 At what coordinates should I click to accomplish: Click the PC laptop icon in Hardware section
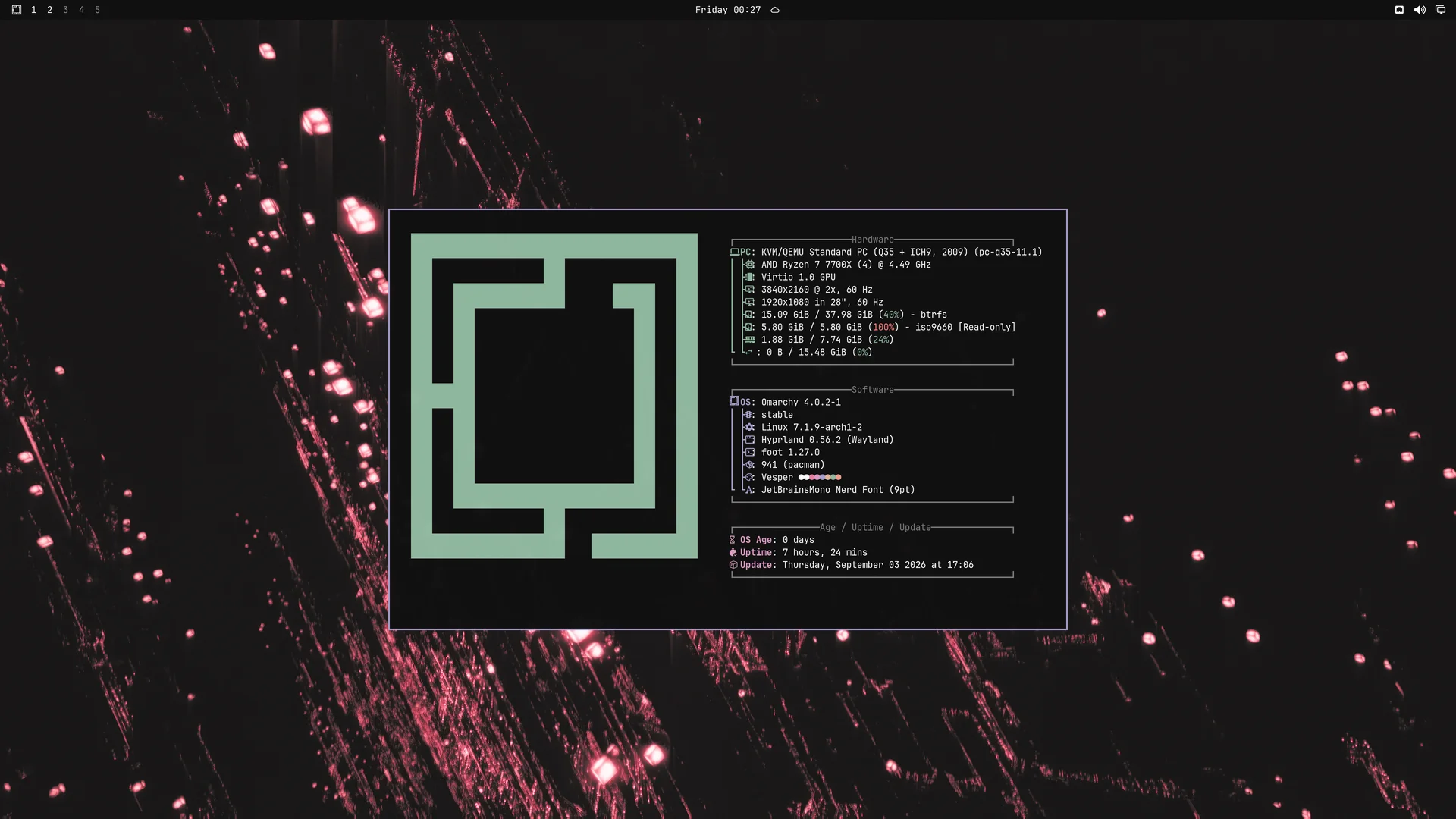tap(734, 252)
